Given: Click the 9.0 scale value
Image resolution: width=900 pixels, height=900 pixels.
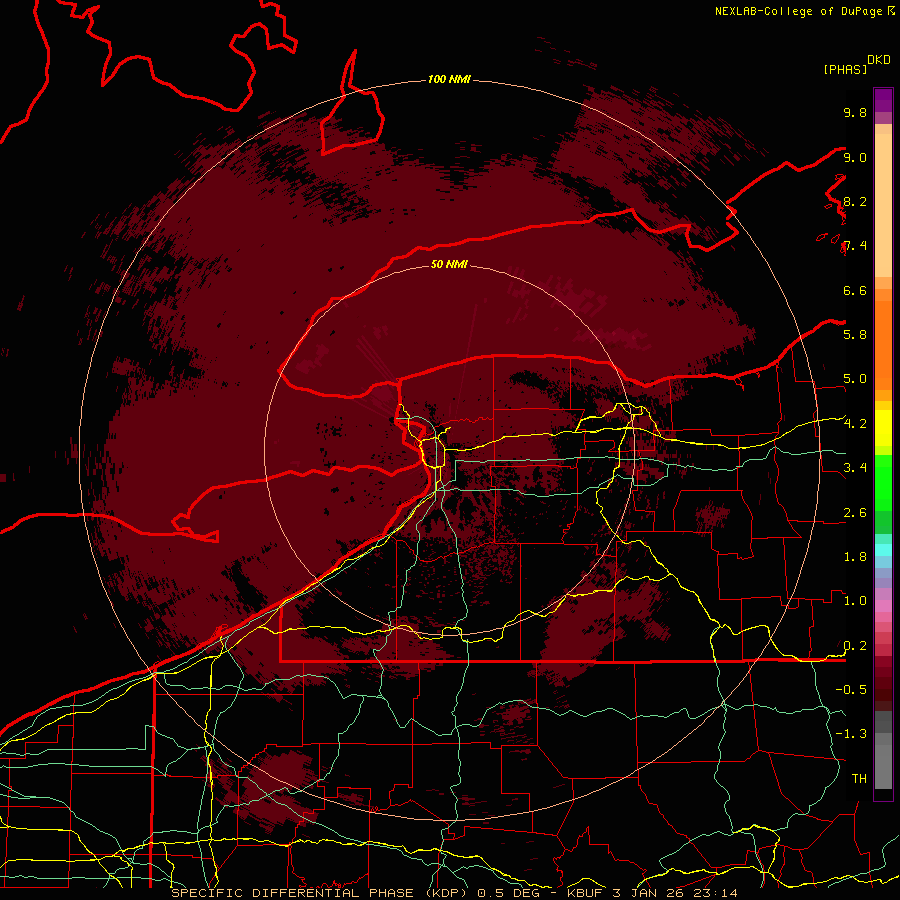Looking at the screenshot, I should pyautogui.click(x=855, y=157).
